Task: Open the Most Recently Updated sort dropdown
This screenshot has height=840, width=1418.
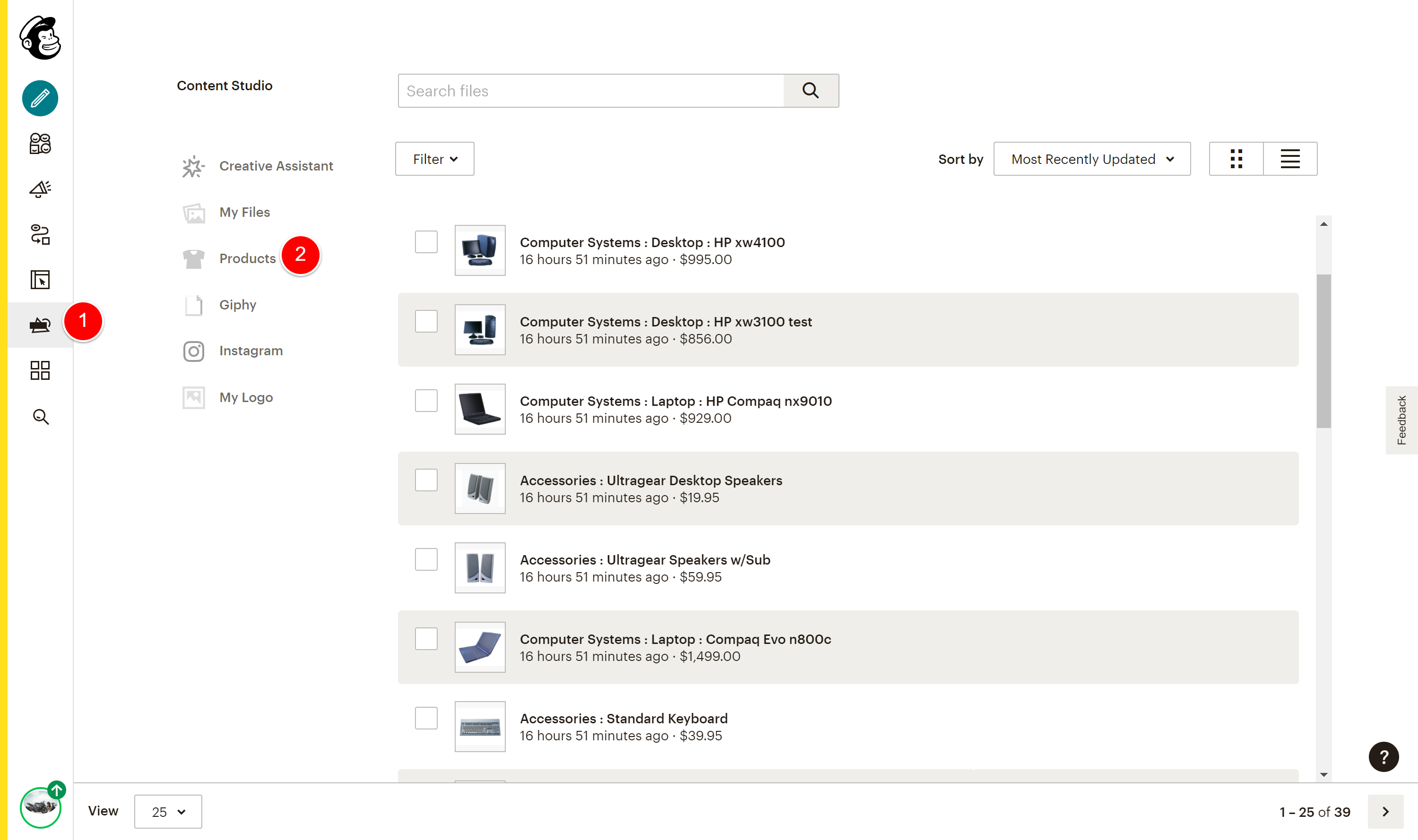Action: click(1092, 159)
